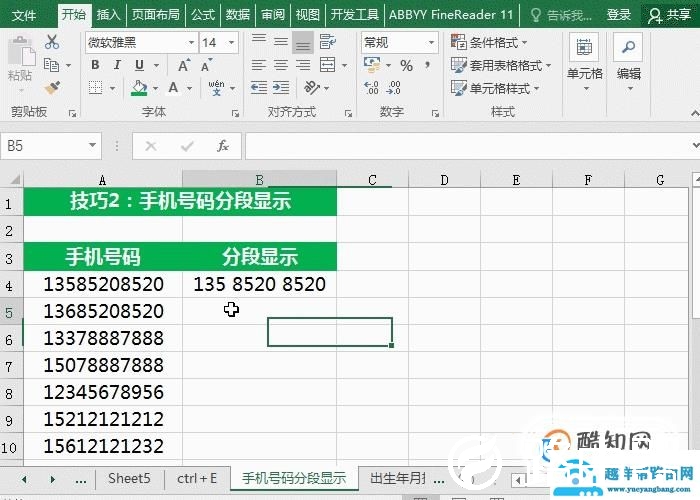
Task: Switch to Sheet5 worksheet tab
Action: 129,478
